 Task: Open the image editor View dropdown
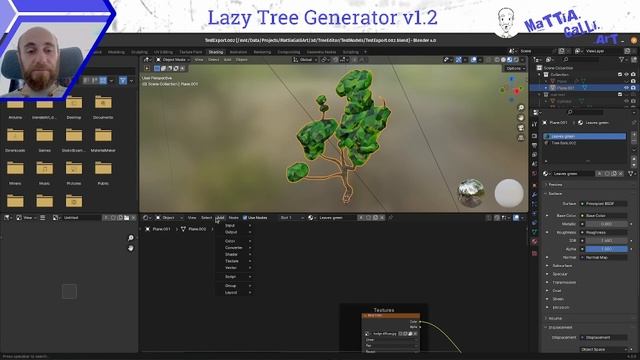pyautogui.click(x=27, y=218)
